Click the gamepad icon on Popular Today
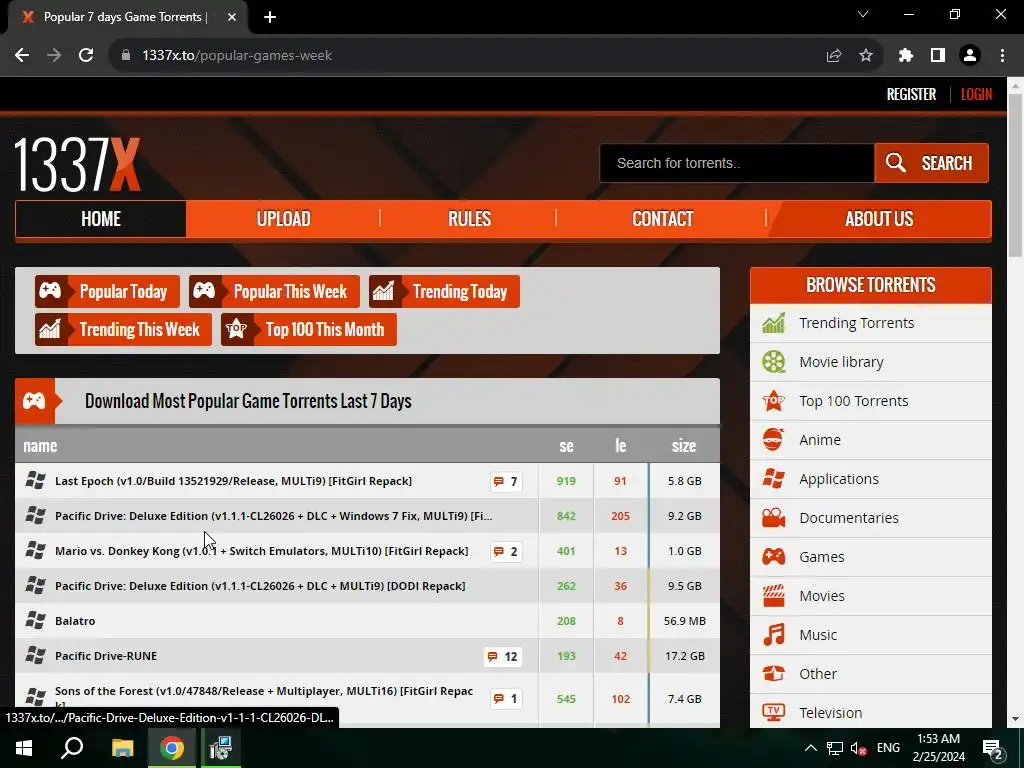Screen dimensions: 1024x768 [50, 291]
